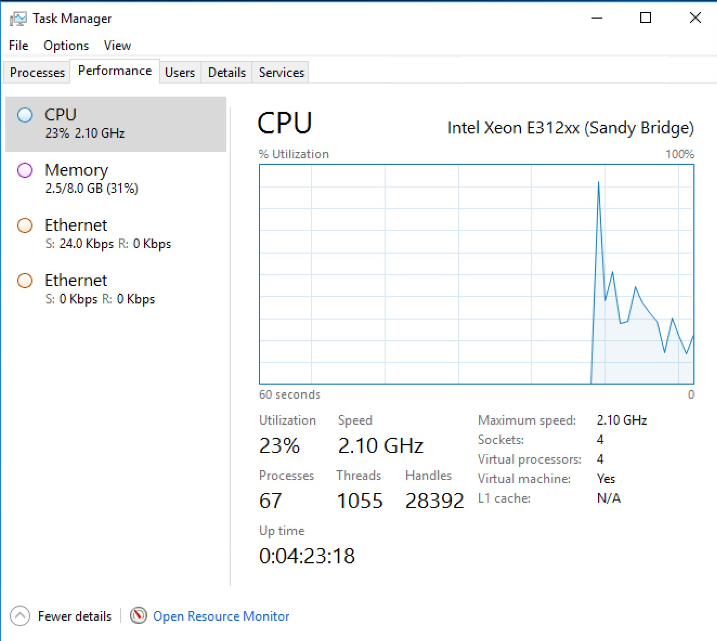Open Resource Monitor link
The image size is (717, 641).
click(x=221, y=616)
